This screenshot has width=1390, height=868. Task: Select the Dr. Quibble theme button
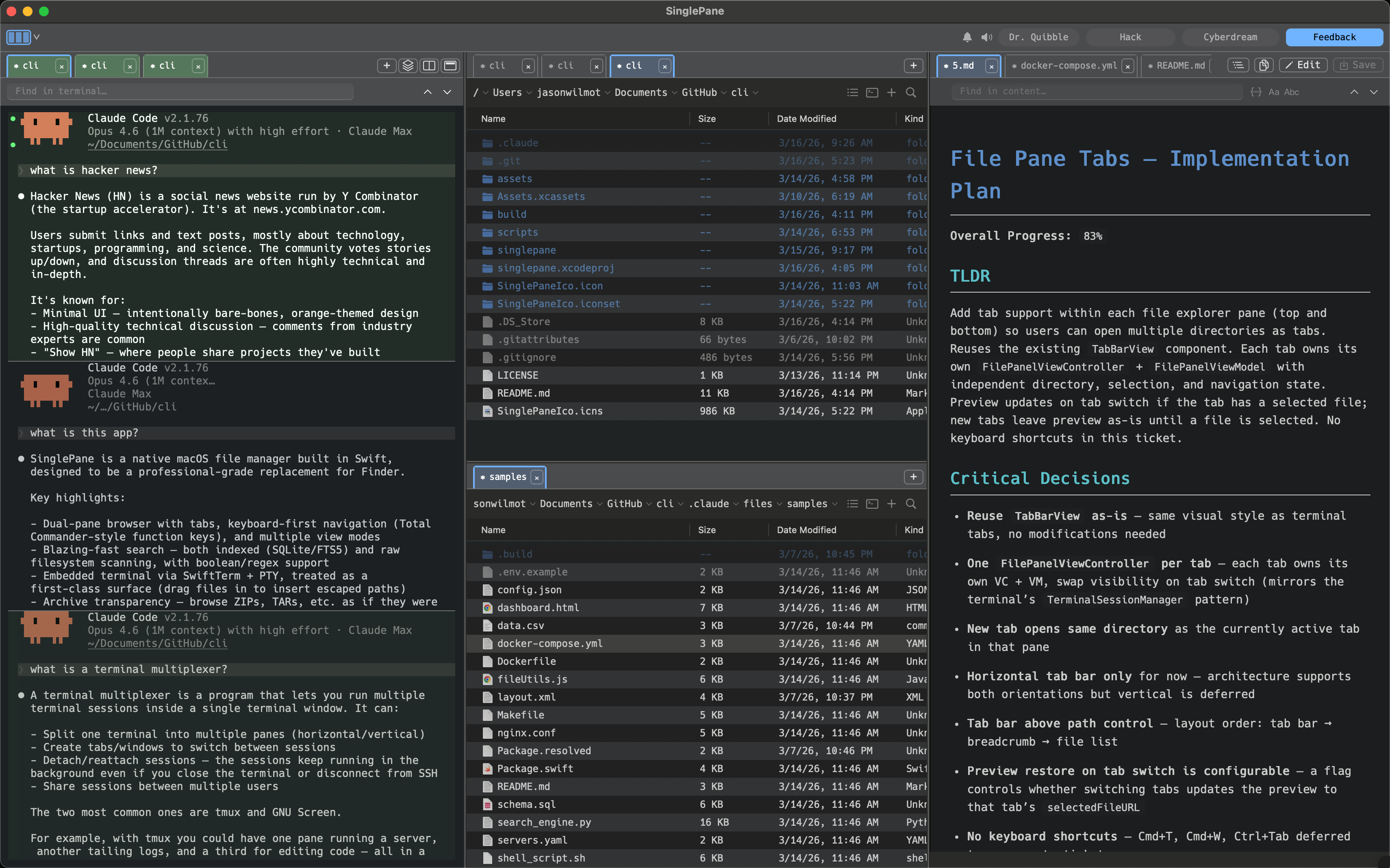1038,37
